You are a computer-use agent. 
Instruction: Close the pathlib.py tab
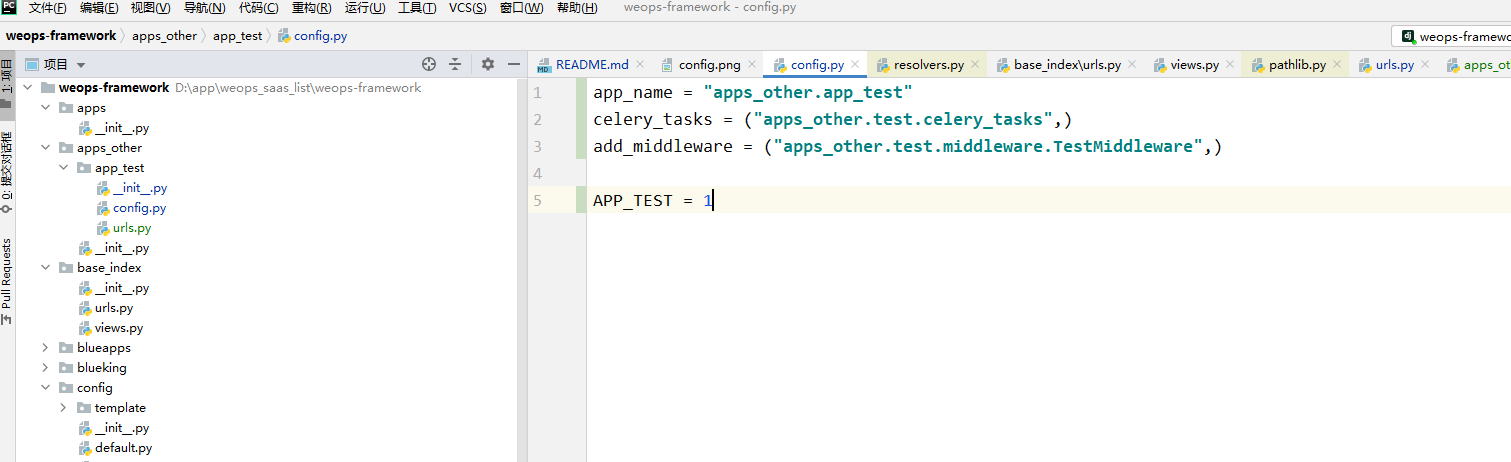tap(1337, 65)
